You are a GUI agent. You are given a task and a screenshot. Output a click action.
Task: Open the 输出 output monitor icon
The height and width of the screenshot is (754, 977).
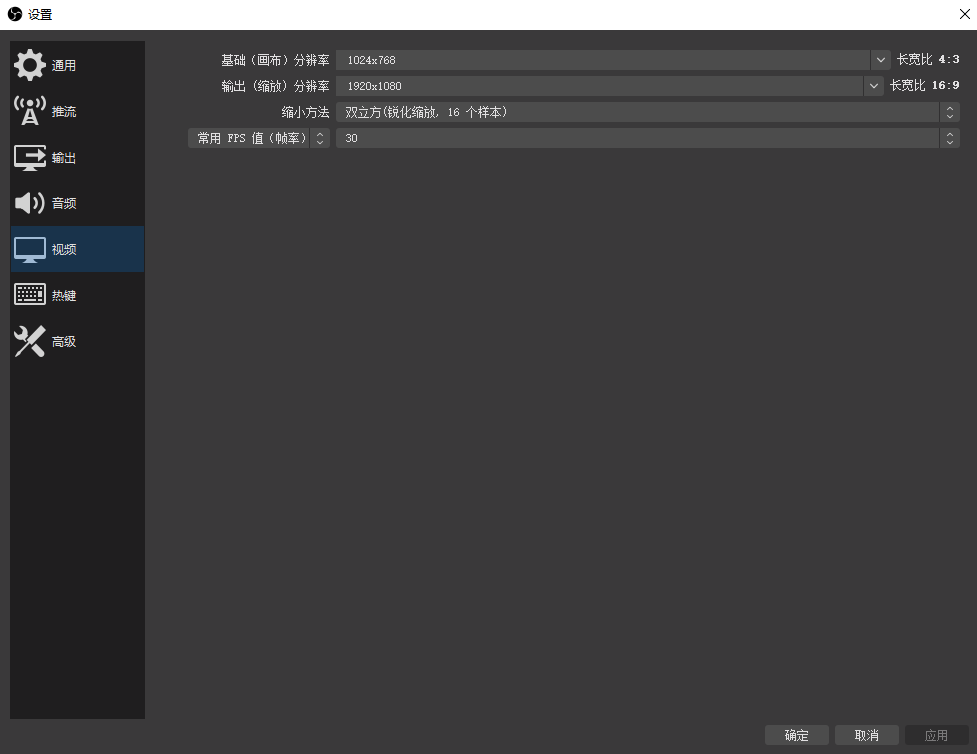pos(29,157)
